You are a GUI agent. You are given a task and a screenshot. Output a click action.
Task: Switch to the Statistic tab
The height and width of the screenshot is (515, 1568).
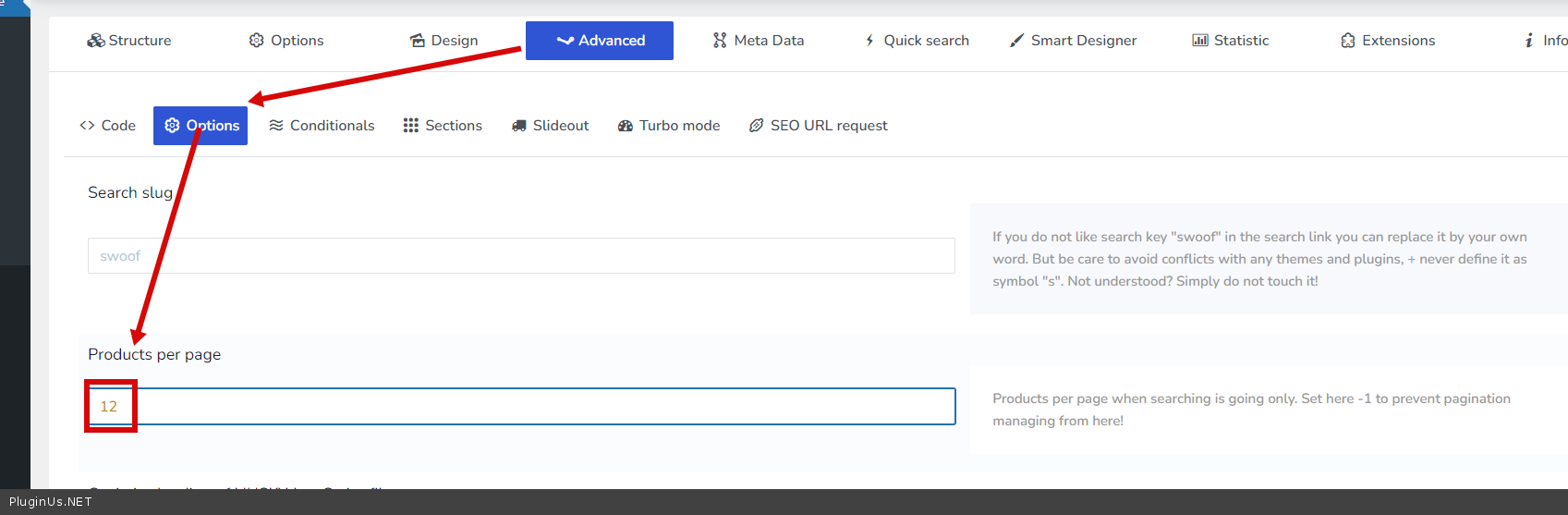pos(1231,41)
